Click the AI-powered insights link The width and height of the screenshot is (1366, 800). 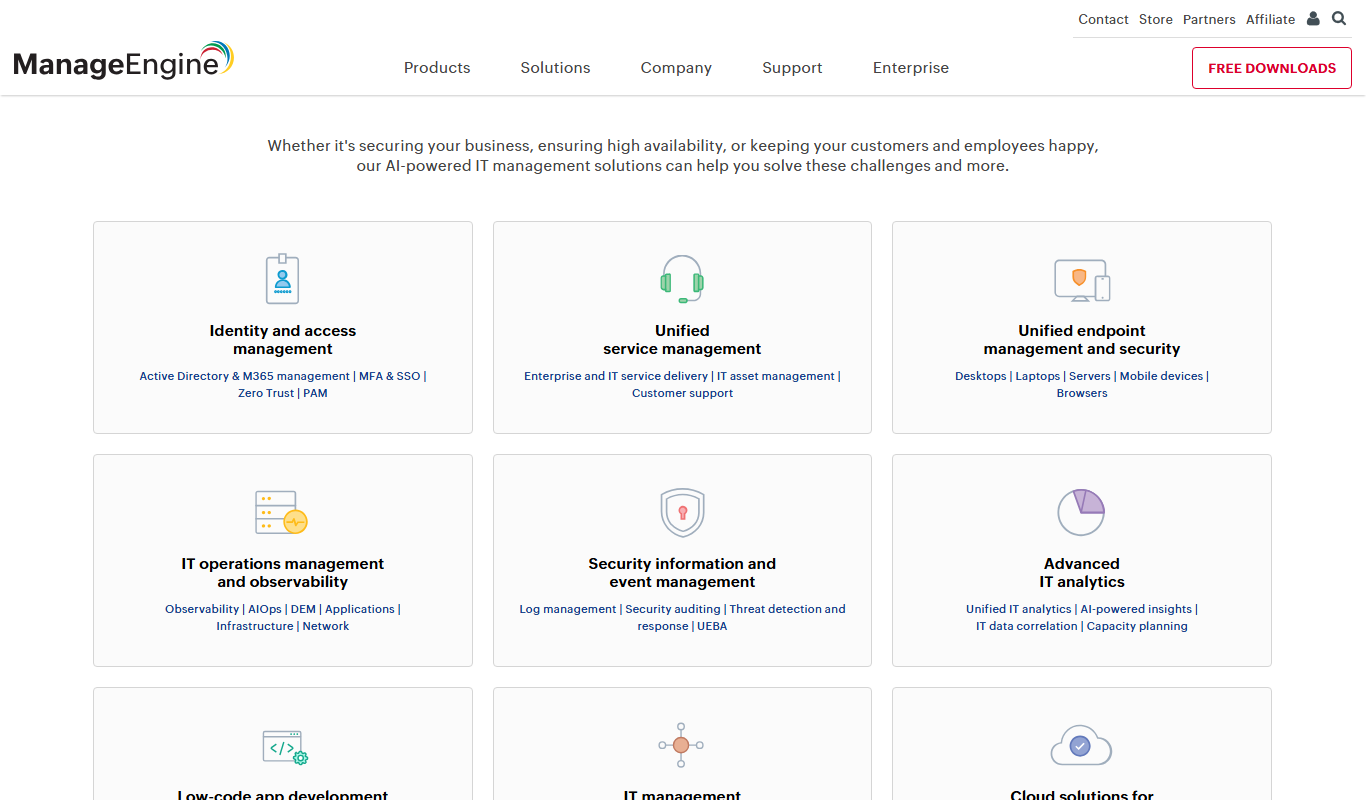pyautogui.click(x=1136, y=609)
